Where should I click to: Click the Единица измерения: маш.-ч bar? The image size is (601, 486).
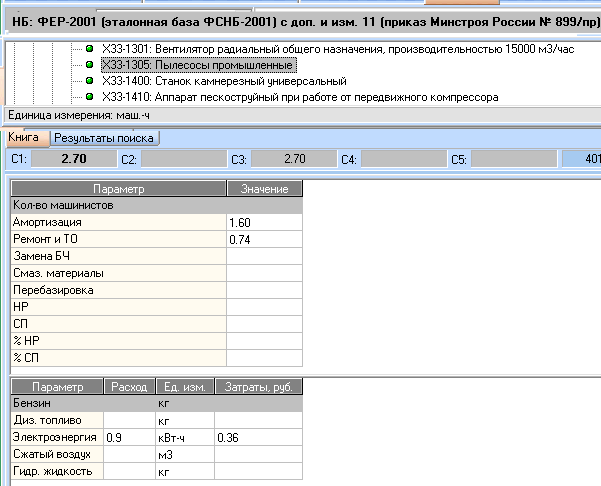303,115
